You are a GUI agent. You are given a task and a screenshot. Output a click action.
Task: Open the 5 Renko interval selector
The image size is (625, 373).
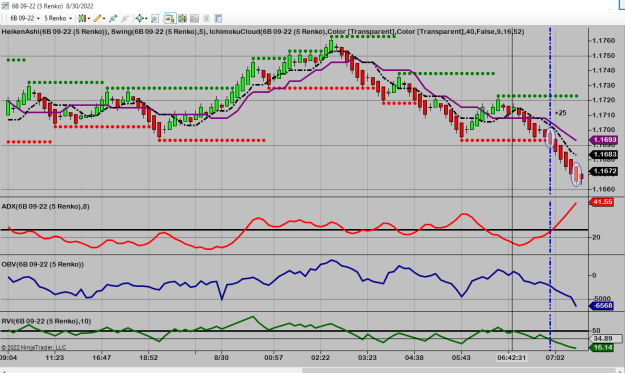58,18
